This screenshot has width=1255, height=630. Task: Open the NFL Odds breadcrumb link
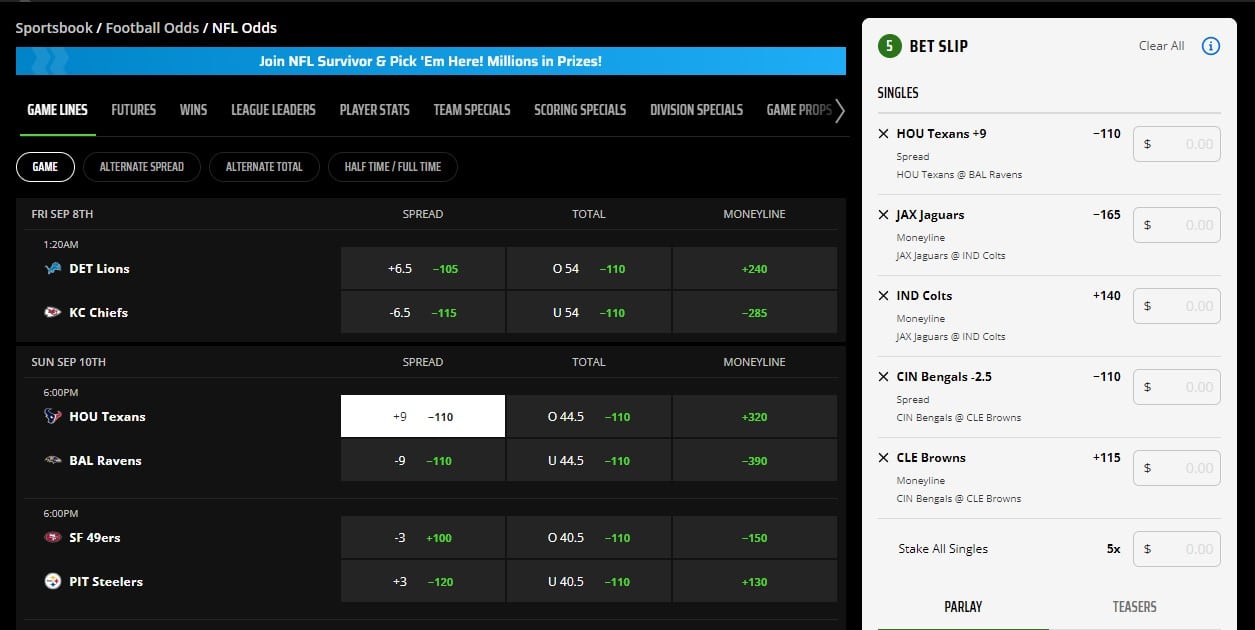245,28
